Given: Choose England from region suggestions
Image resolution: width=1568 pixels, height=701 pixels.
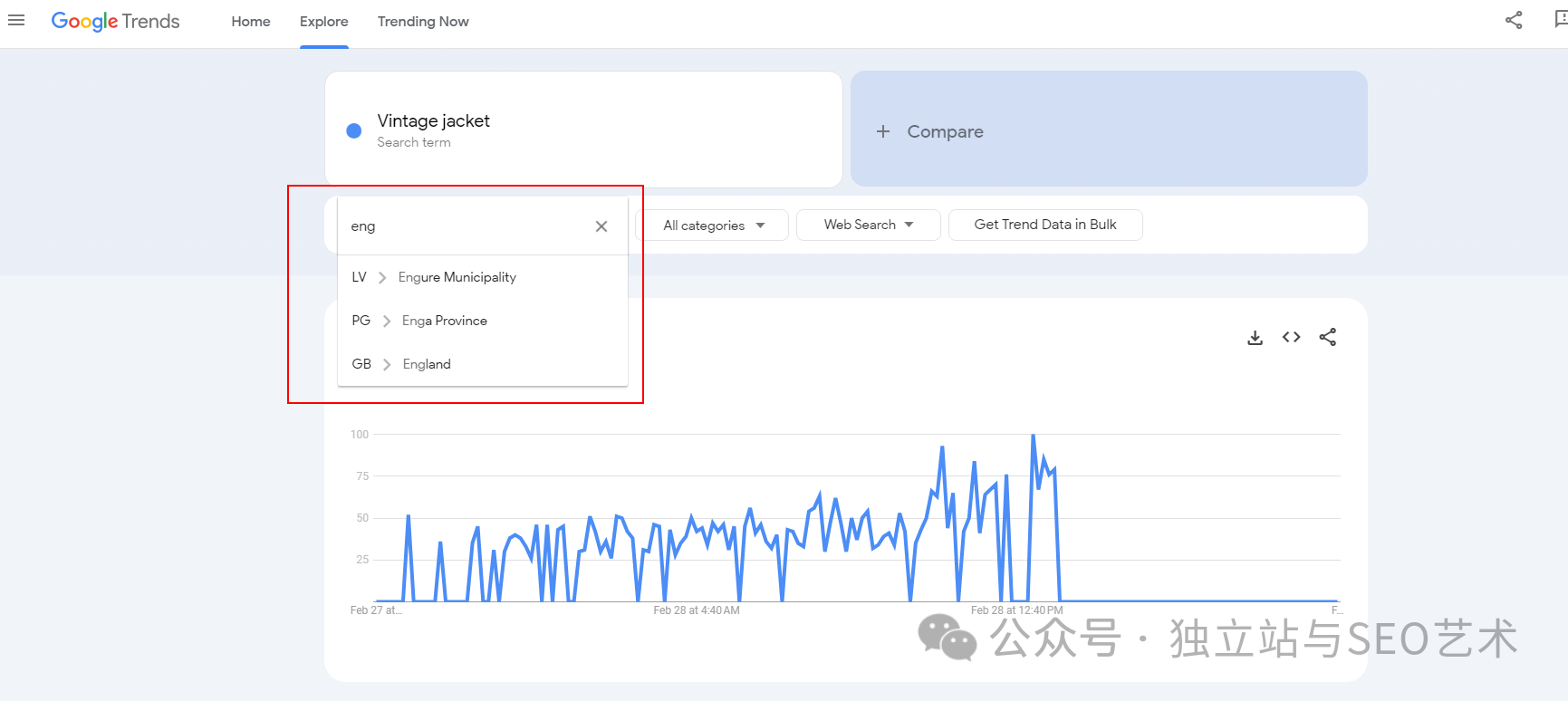Looking at the screenshot, I should 483,364.
